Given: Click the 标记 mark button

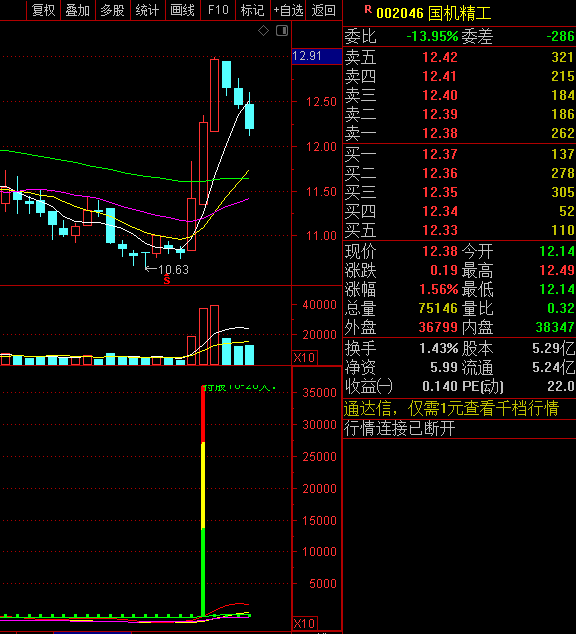Looking at the screenshot, I should 253,10.
